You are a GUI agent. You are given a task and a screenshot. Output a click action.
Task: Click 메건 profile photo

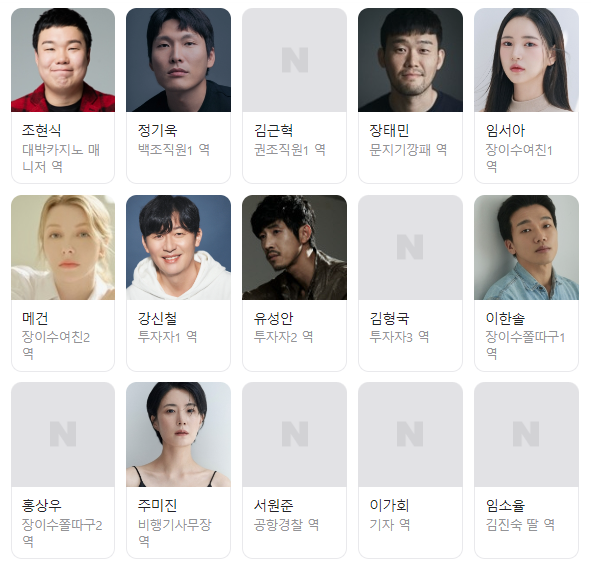coord(63,247)
